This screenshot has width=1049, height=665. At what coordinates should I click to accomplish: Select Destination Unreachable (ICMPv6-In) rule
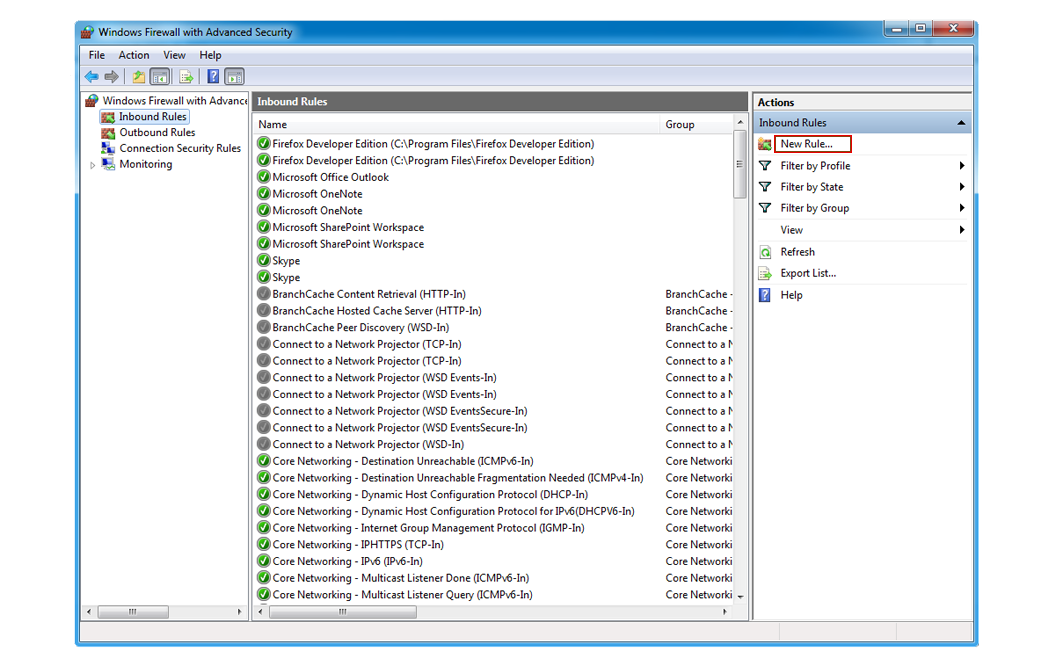point(403,461)
